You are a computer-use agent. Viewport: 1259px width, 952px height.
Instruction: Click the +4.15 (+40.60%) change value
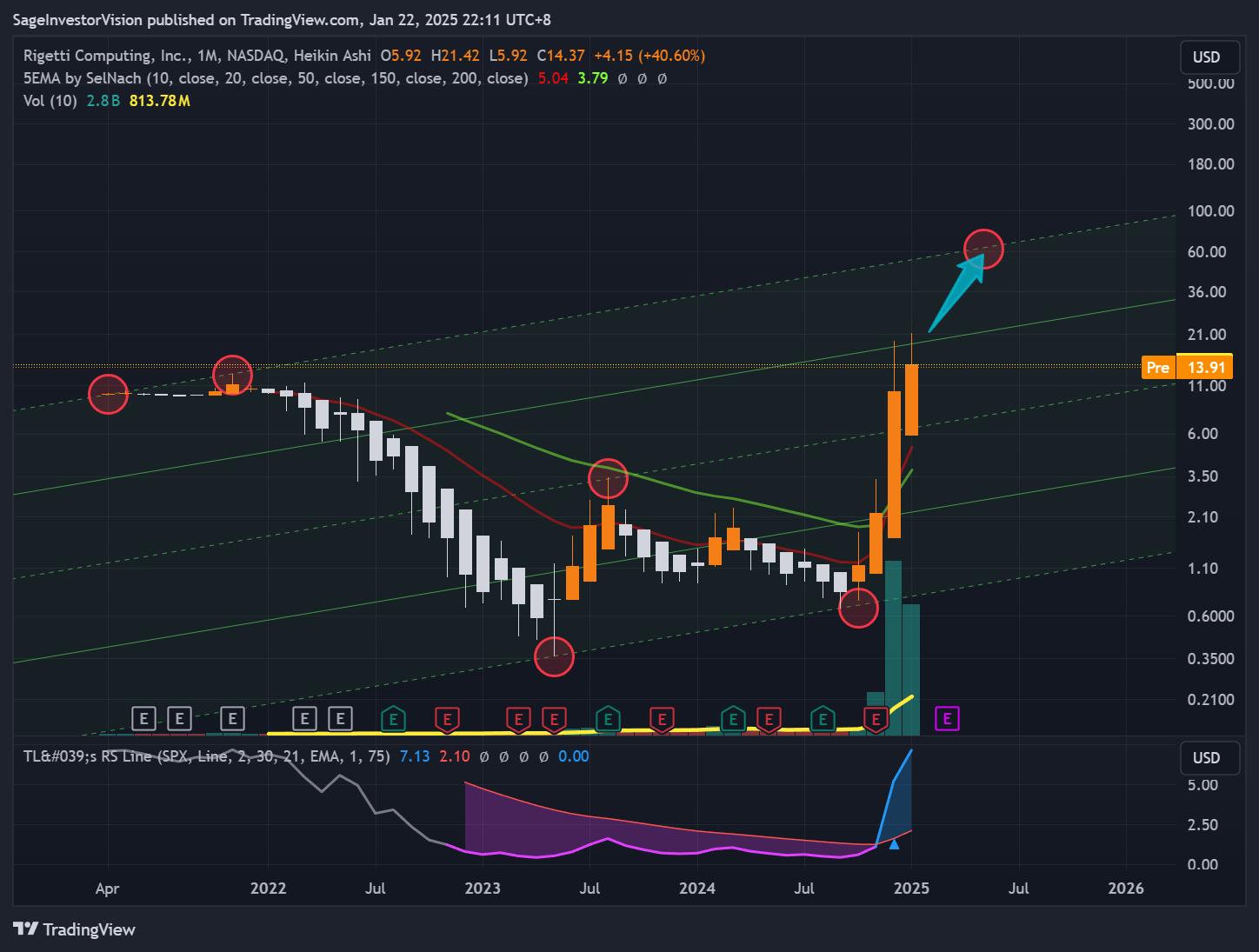pos(649,56)
